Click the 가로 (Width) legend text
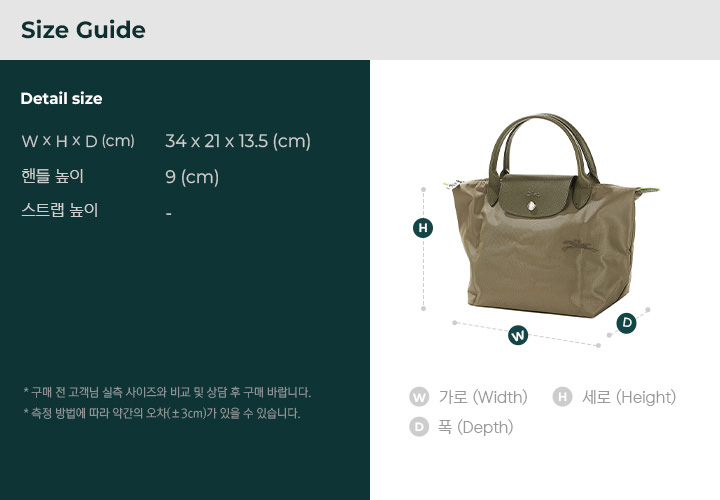This screenshot has height=500, width=720. point(483,397)
